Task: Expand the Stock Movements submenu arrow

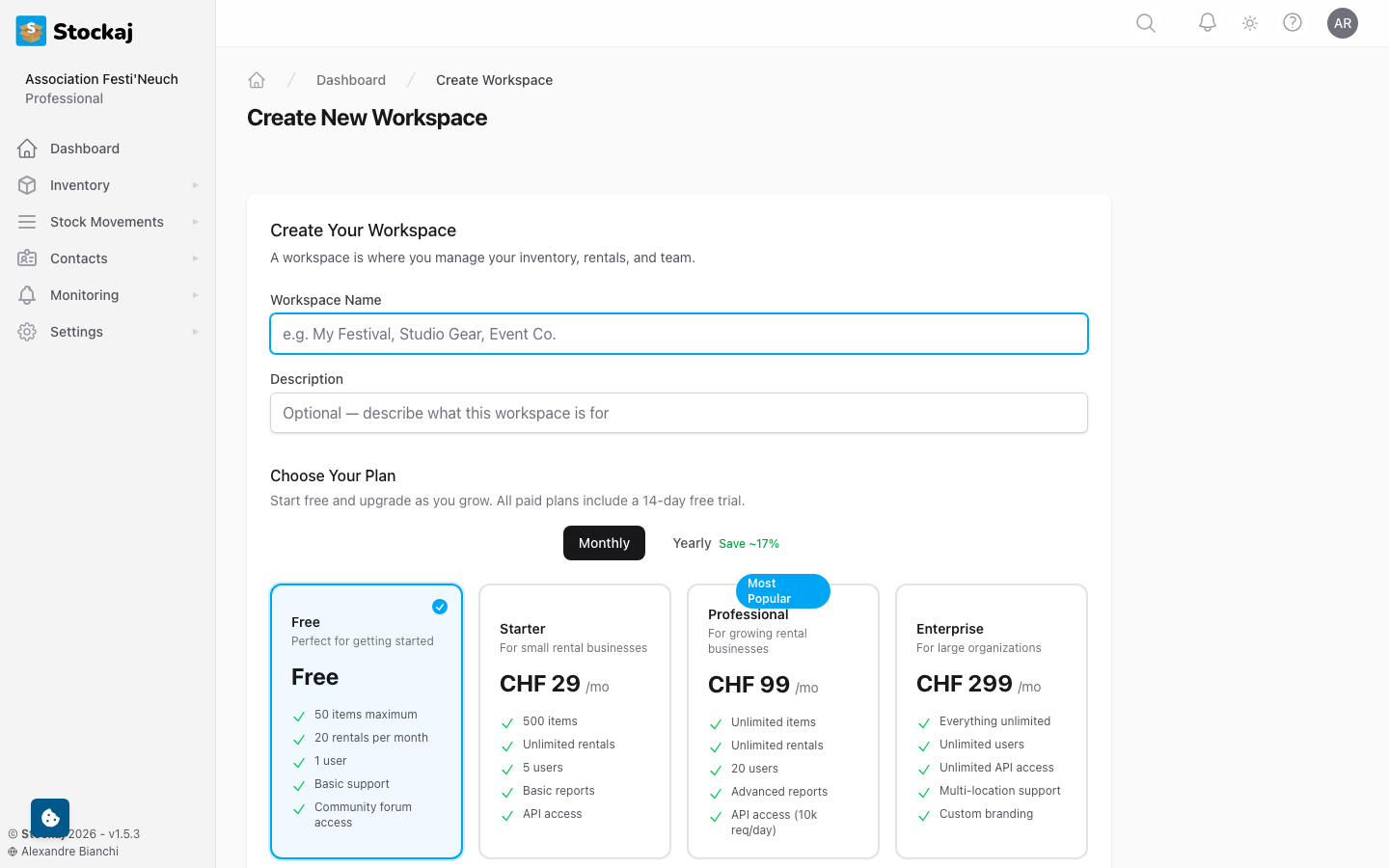Action: (195, 222)
